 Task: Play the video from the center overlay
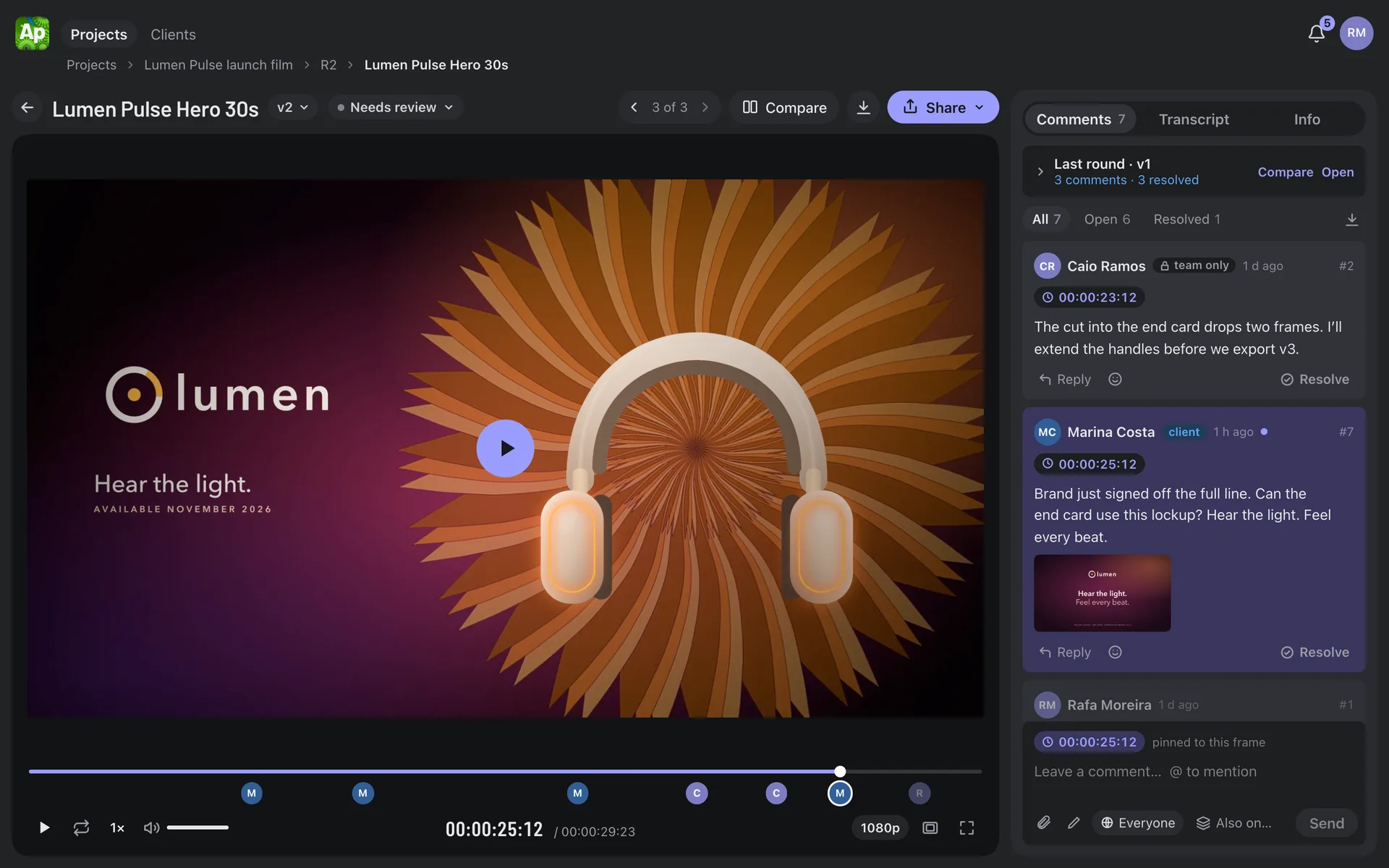(505, 448)
